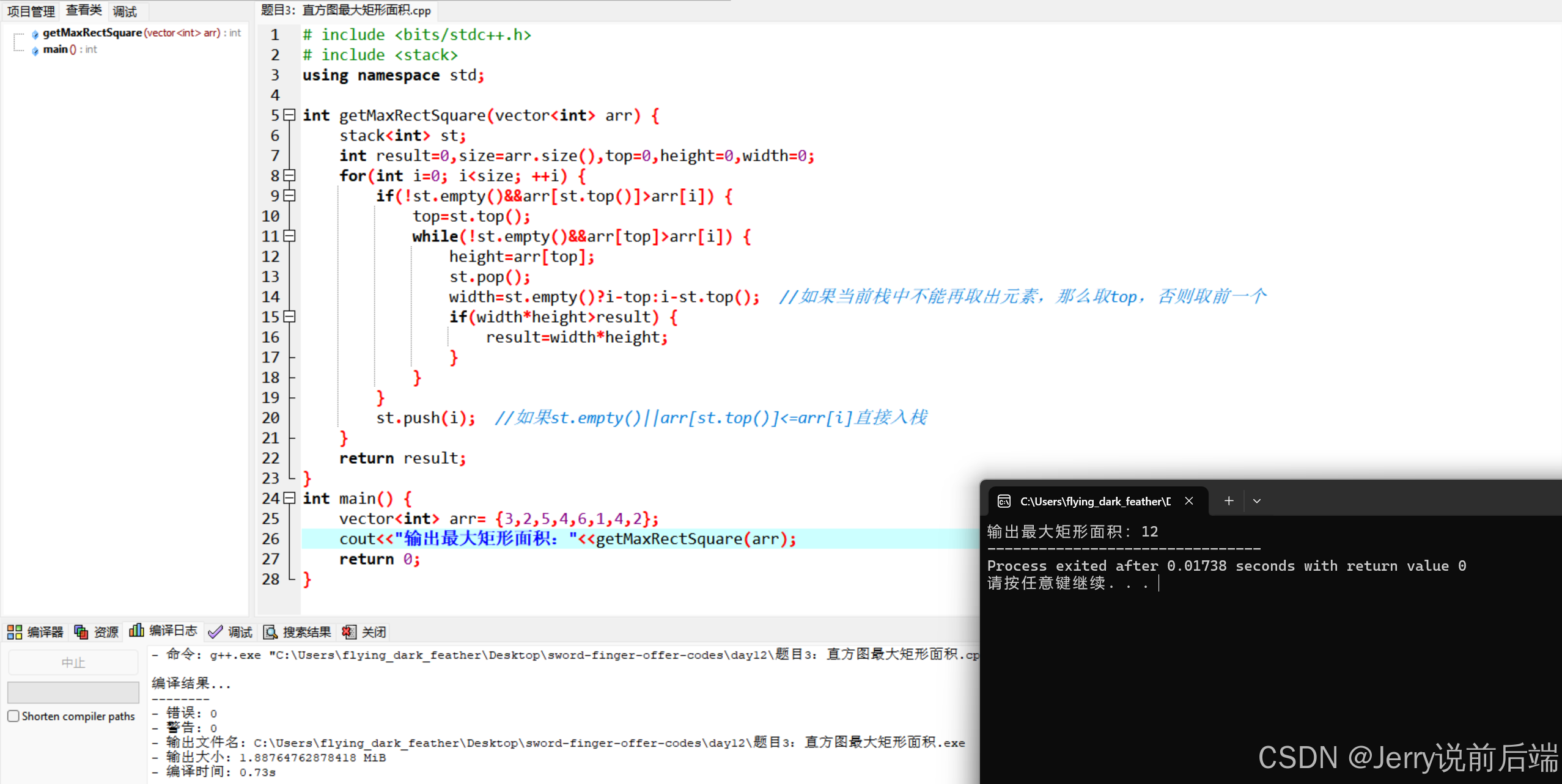Viewport: 1562px width, 784px height.
Task: Click the close panel red X icon
Action: tap(348, 632)
